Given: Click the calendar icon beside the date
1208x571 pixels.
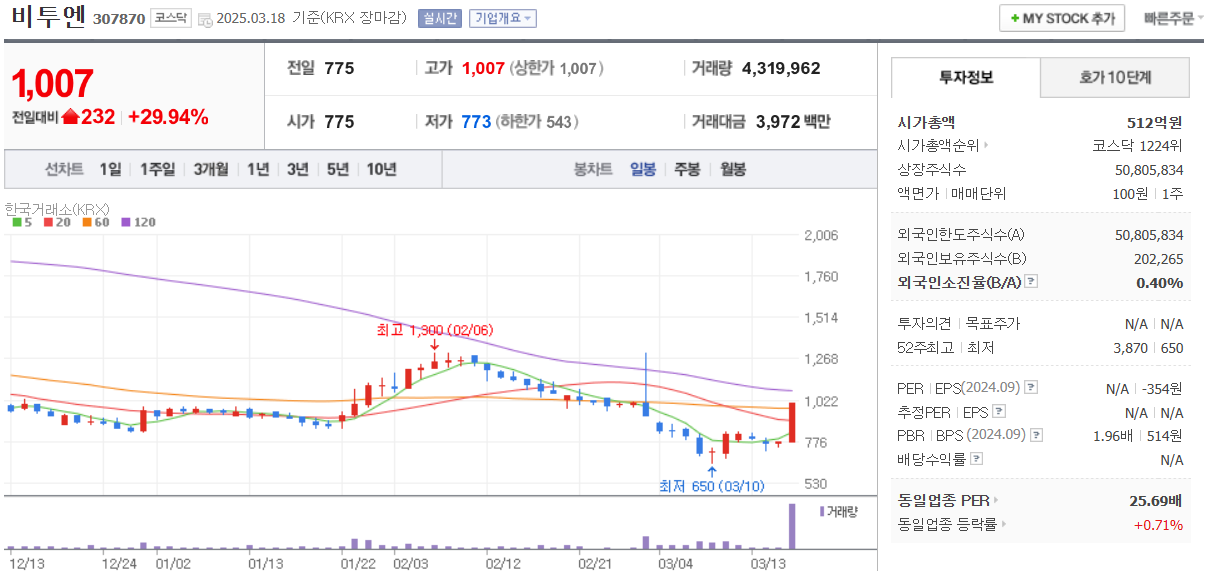Looking at the screenshot, I should click(204, 19).
